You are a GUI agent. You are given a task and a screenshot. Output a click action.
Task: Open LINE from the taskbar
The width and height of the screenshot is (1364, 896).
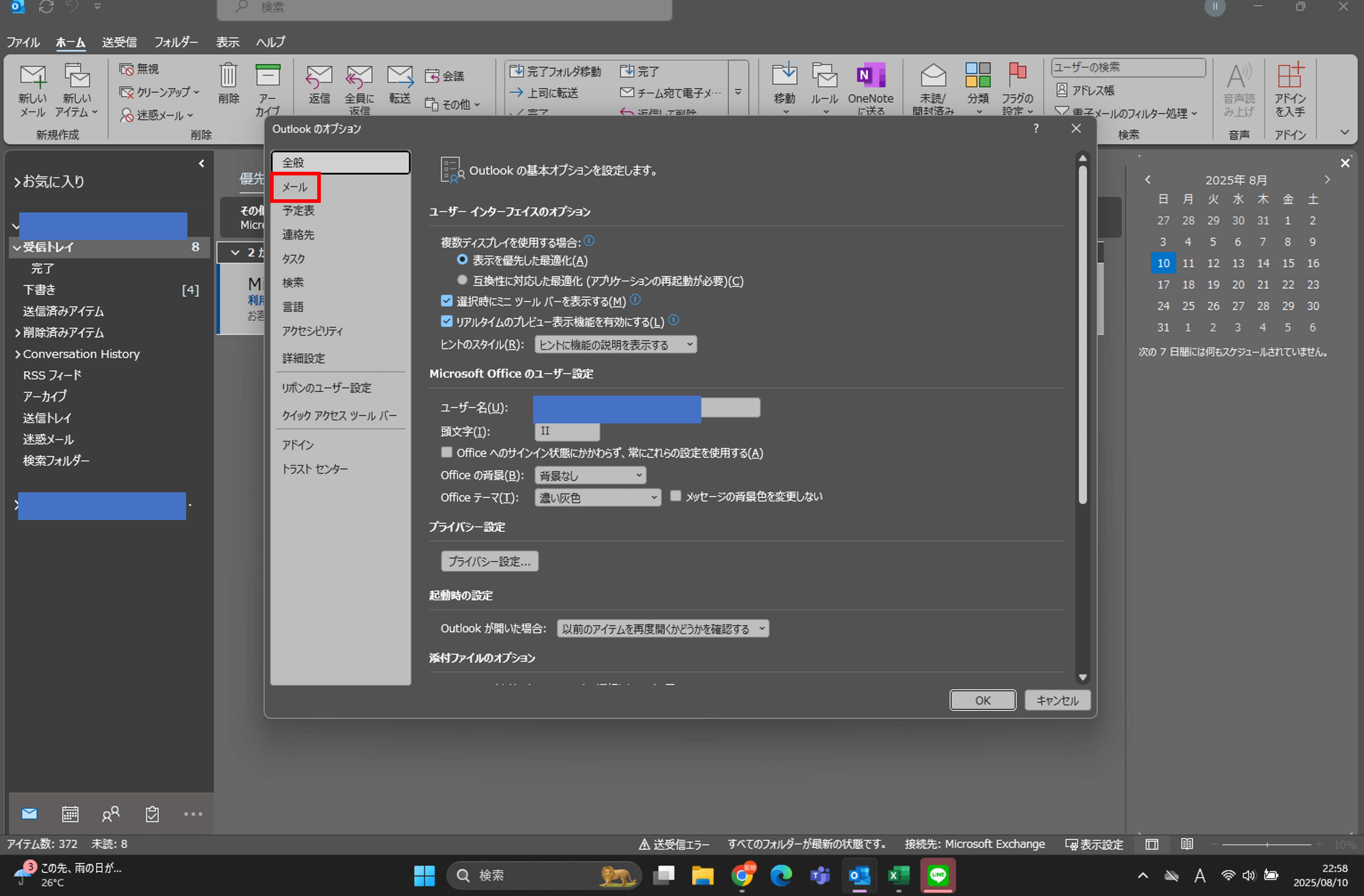tap(938, 875)
